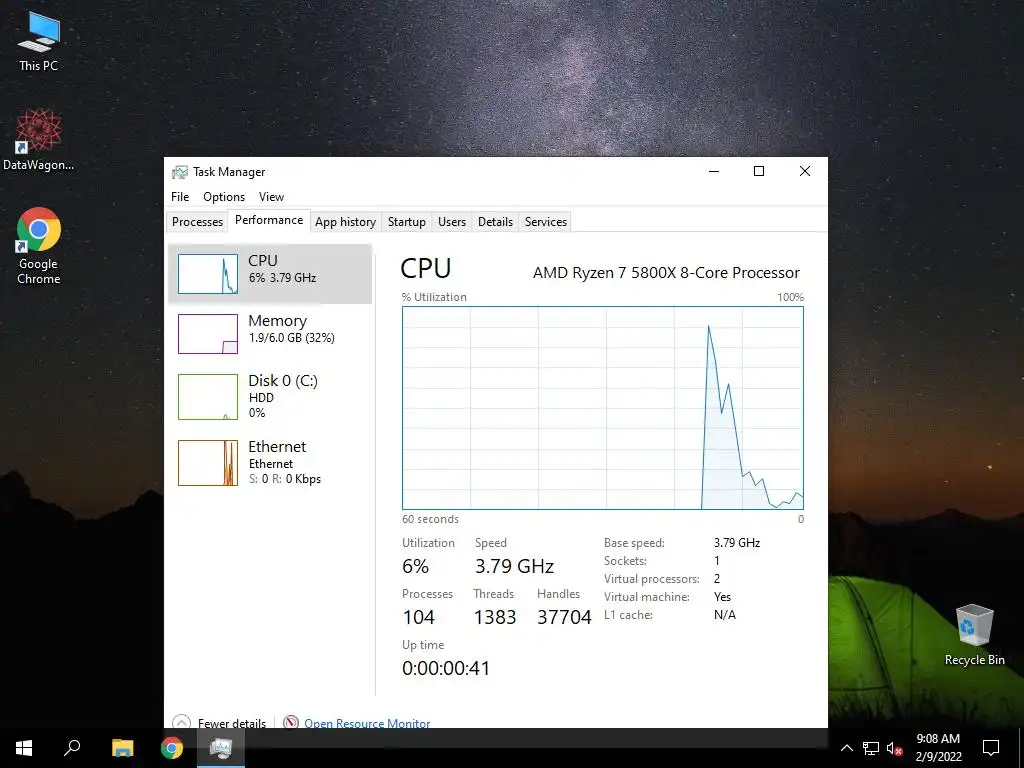Click Task Manager title bar icon
Image resolution: width=1024 pixels, height=768 pixels.
180,172
